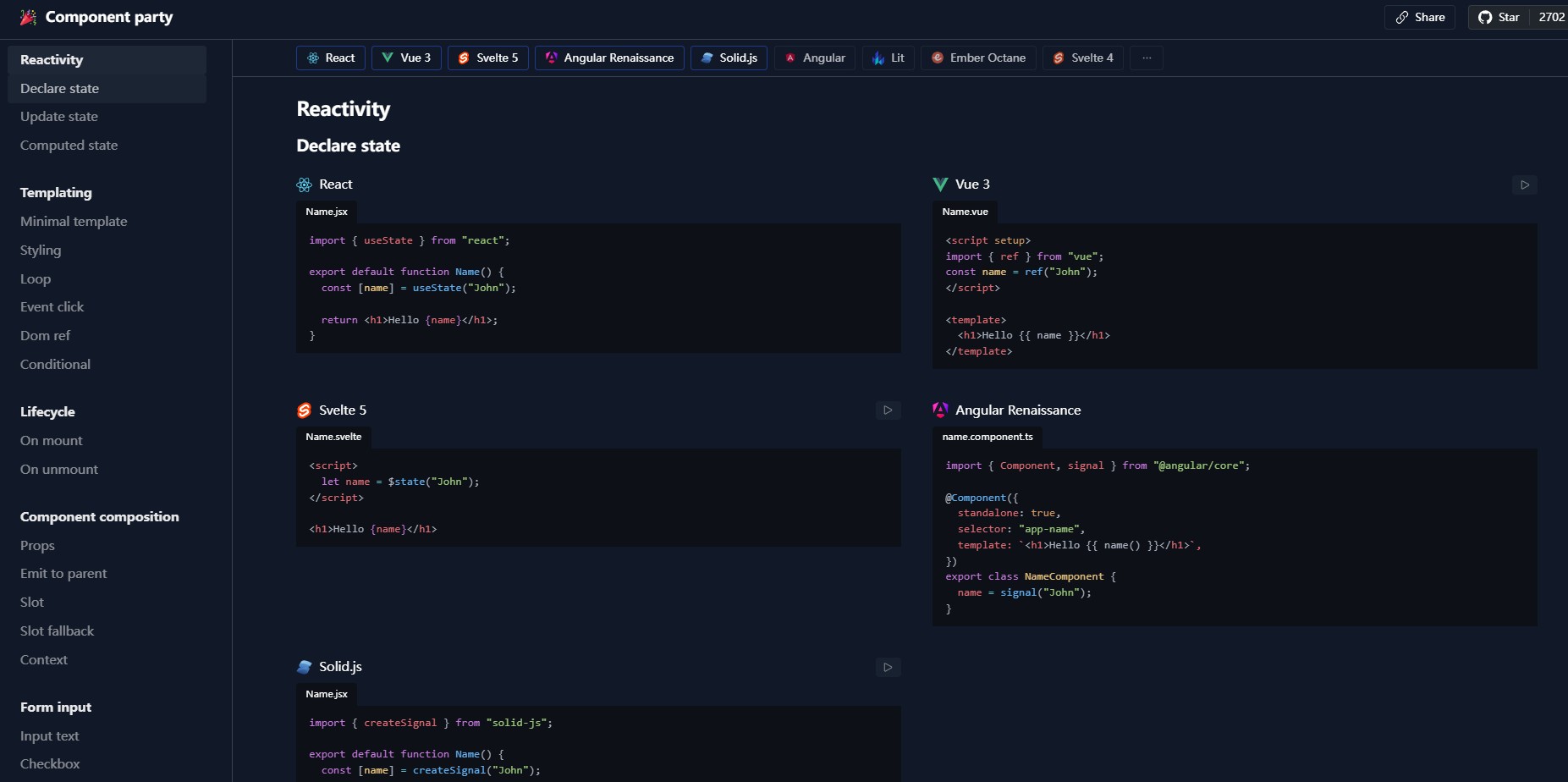Viewport: 1568px width, 782px height.
Task: Open playground for the Svelte 5 snippet
Action: [x=888, y=410]
